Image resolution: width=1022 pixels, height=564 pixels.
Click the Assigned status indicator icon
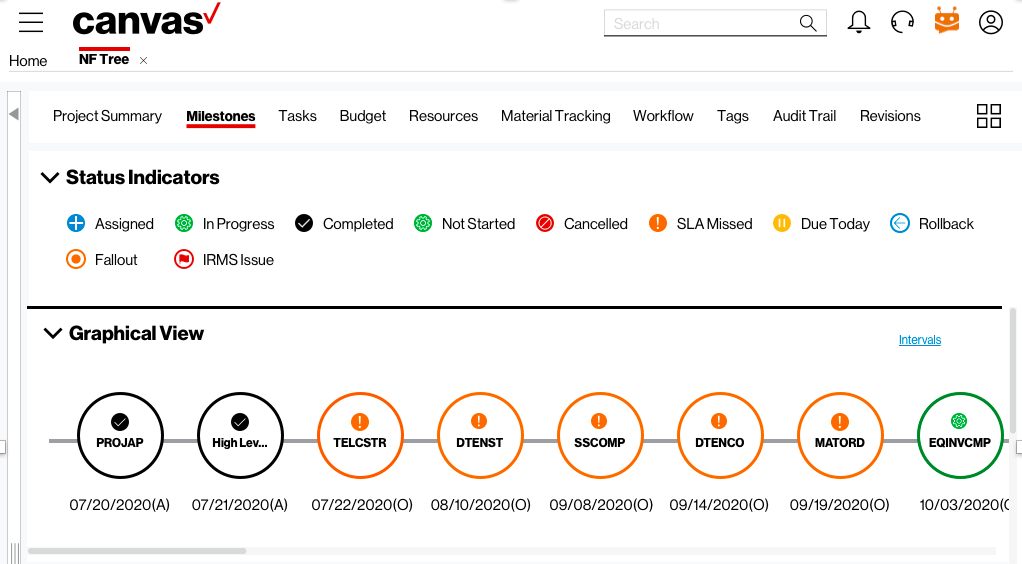pos(76,223)
